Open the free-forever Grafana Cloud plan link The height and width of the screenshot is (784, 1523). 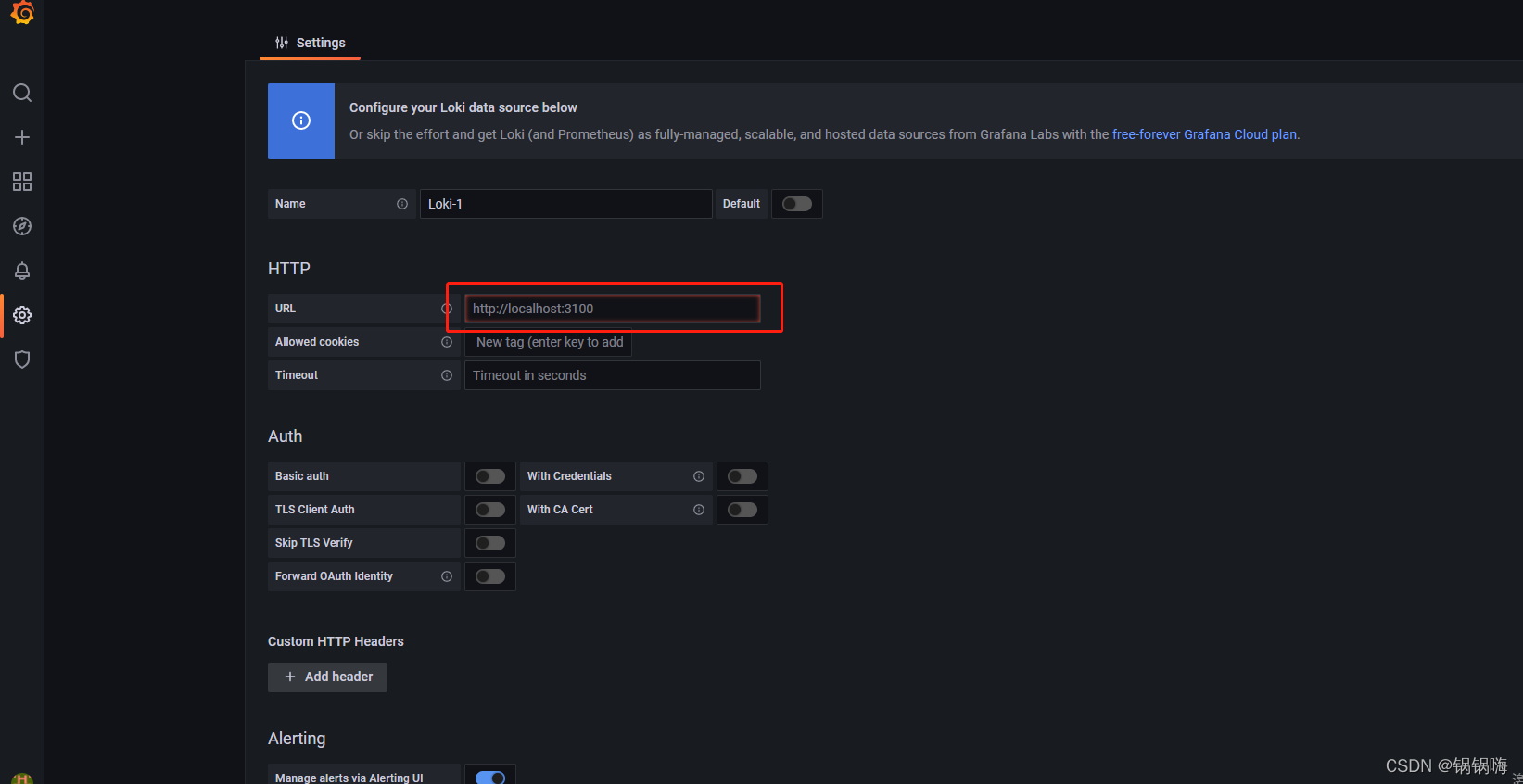pyautogui.click(x=1204, y=134)
